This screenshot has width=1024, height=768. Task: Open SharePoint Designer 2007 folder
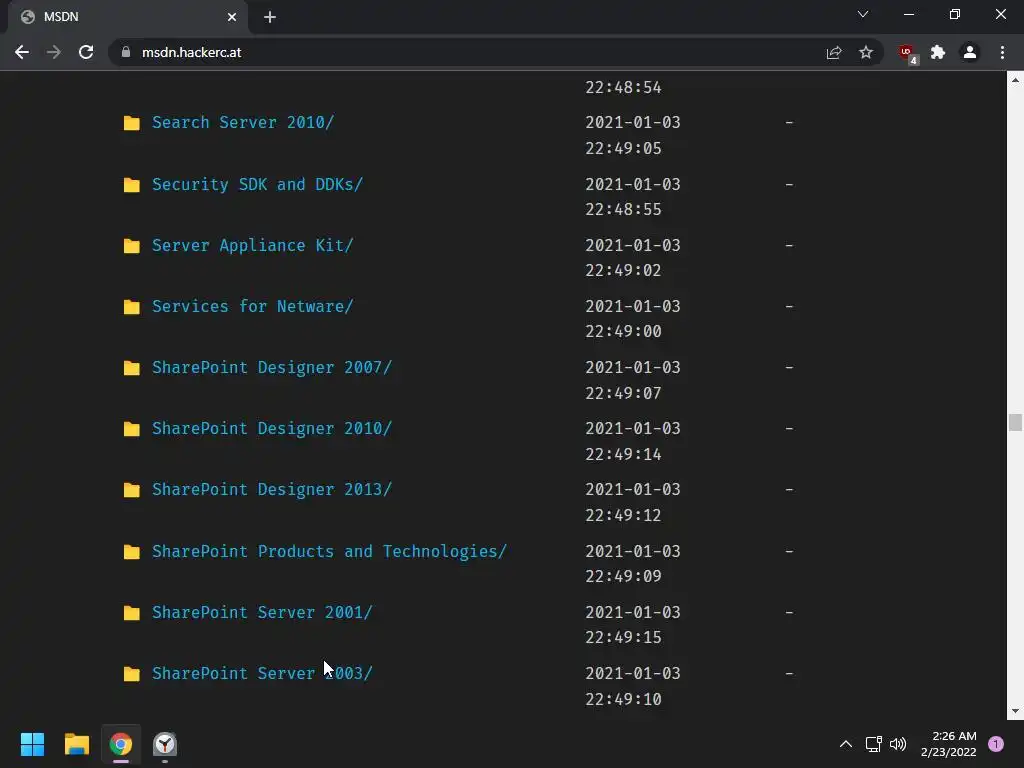272,368
